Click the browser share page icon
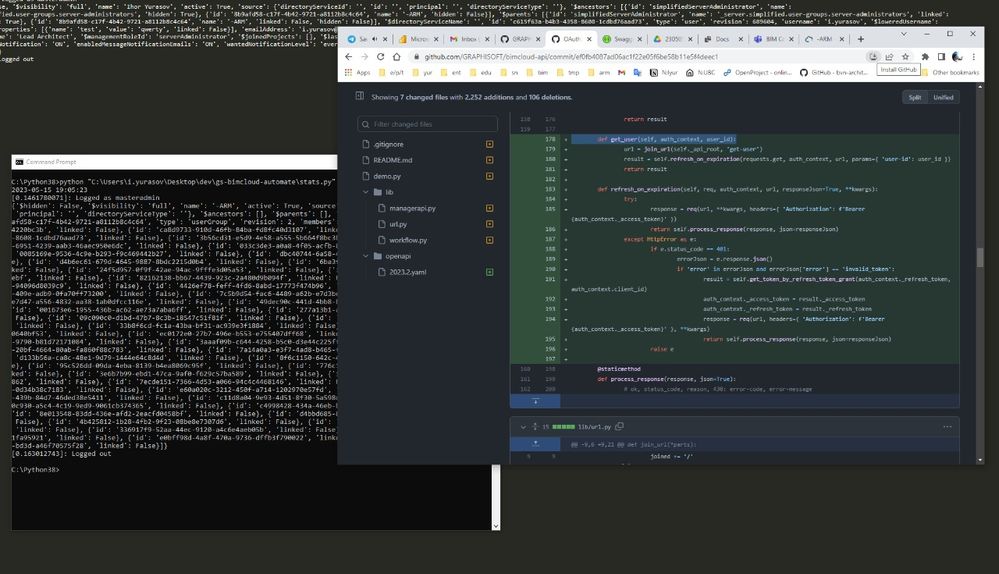This screenshot has height=574, width=999. 889,57
